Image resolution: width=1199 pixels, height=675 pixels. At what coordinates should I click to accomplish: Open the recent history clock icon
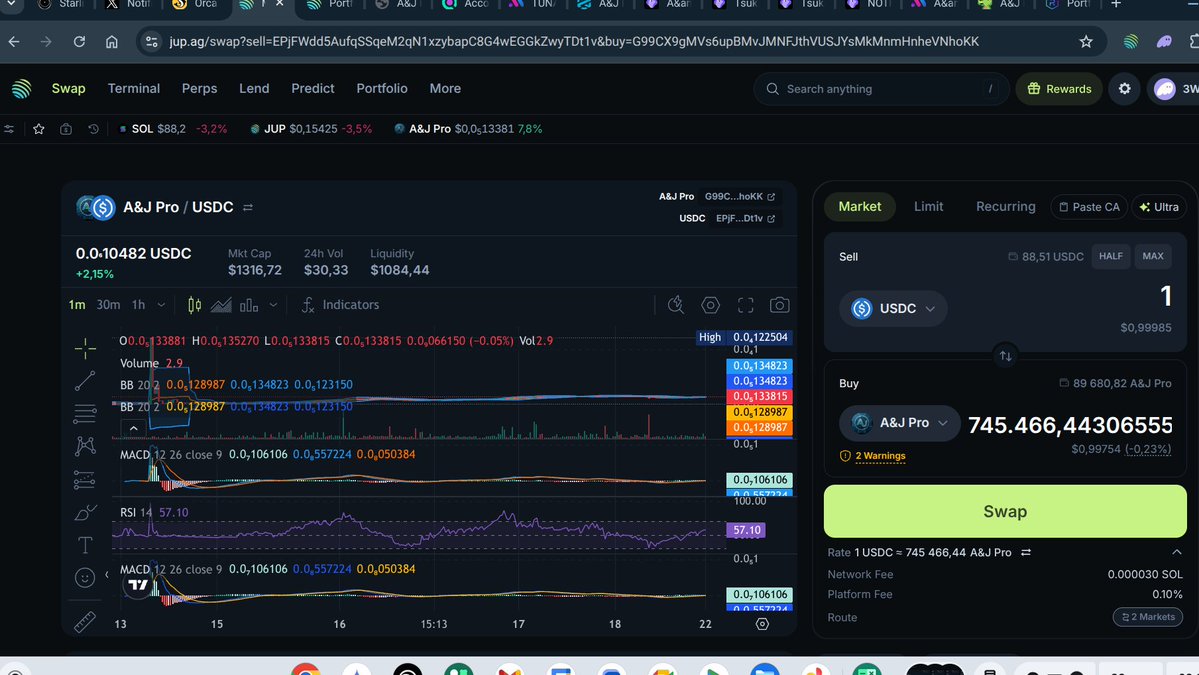[x=93, y=129]
